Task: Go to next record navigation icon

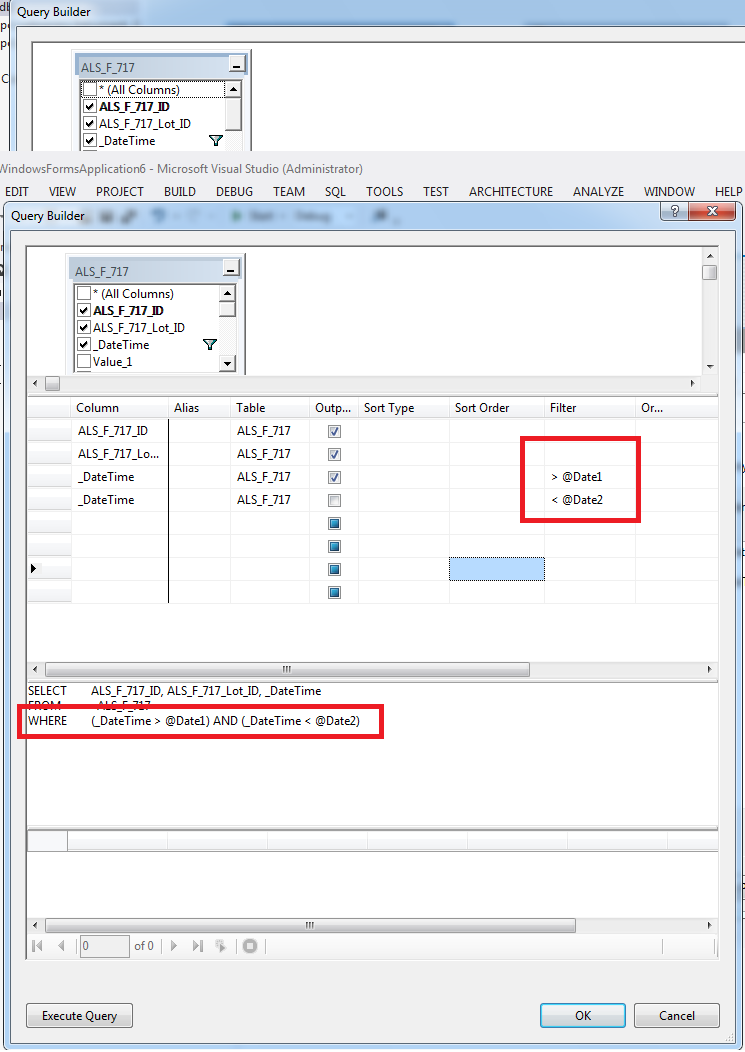Action: point(174,946)
